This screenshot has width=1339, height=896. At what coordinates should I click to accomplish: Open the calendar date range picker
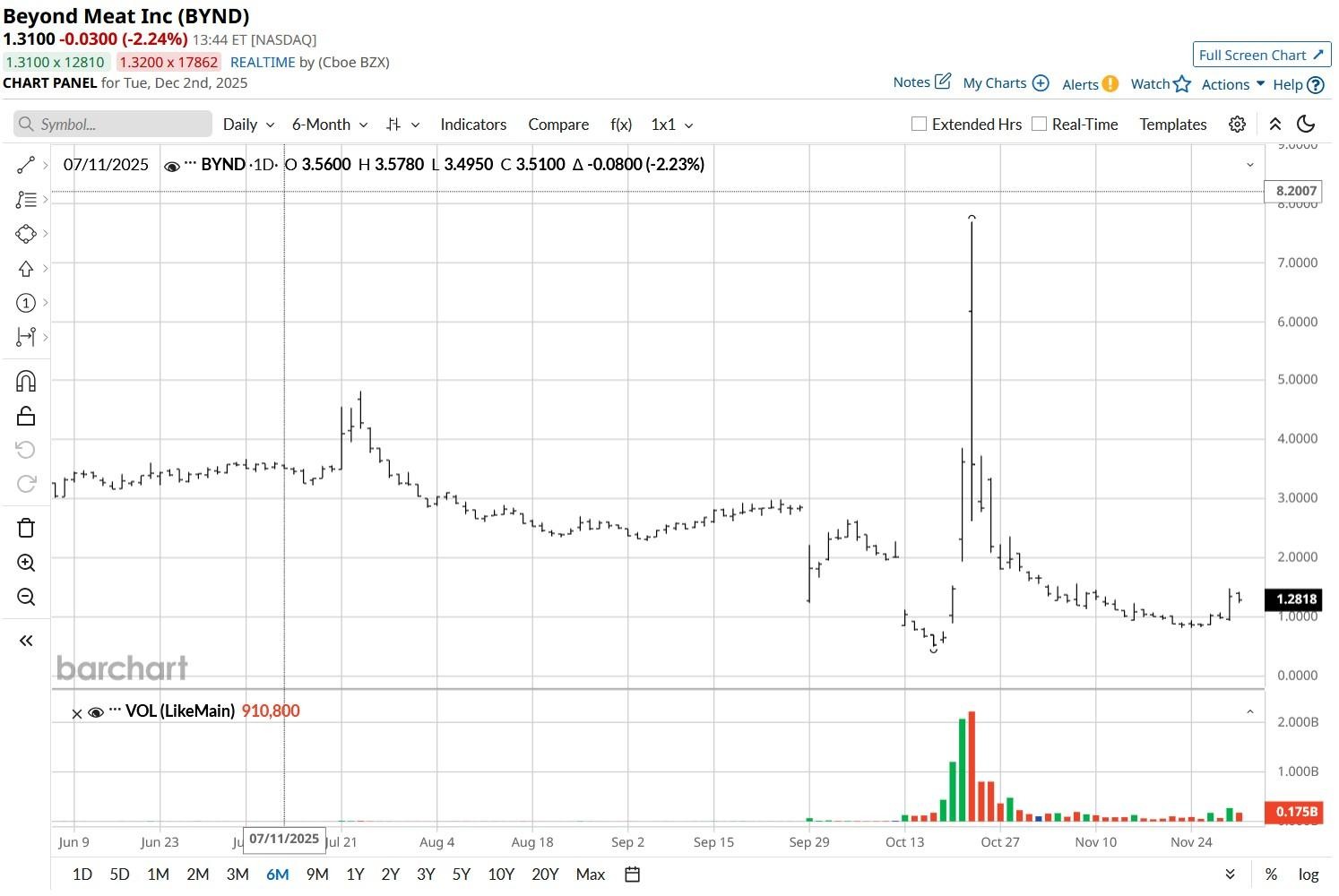632,874
